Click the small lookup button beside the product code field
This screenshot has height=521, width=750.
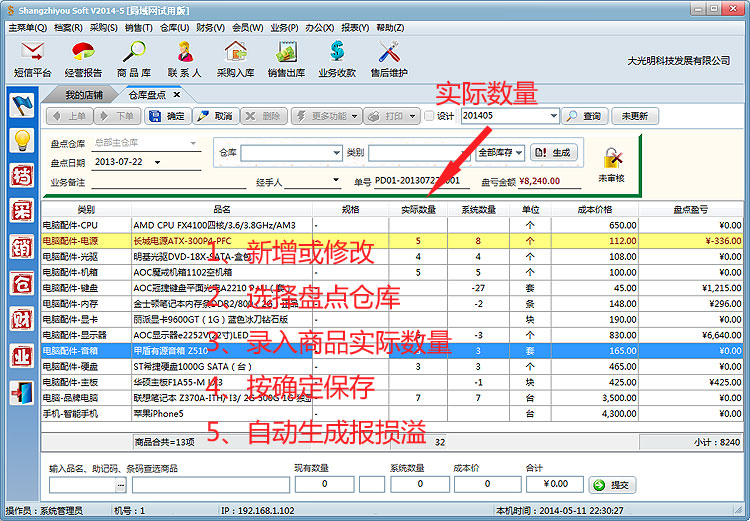121,485
